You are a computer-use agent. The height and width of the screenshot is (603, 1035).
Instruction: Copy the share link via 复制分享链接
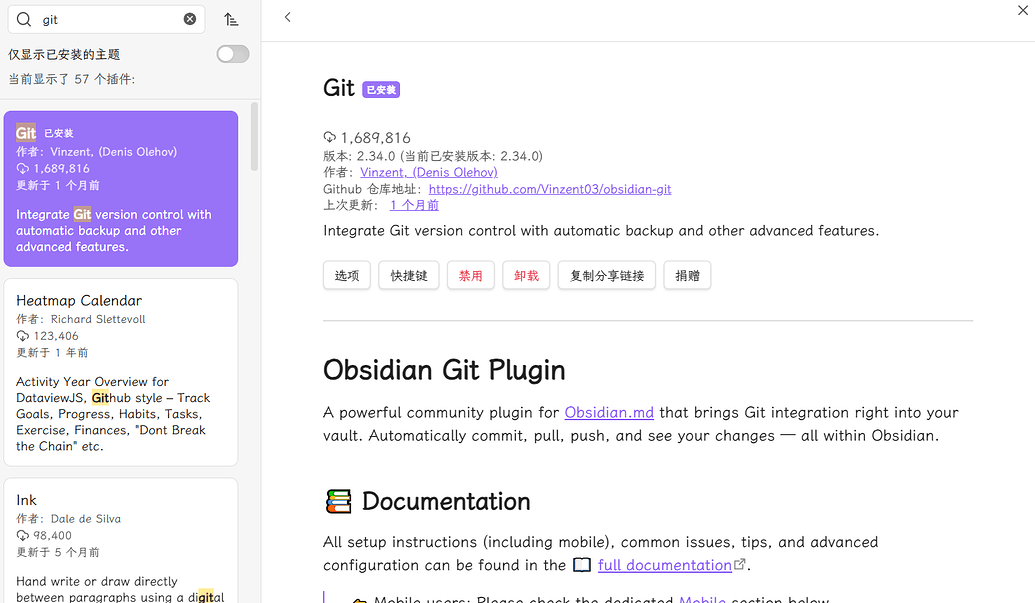point(606,274)
